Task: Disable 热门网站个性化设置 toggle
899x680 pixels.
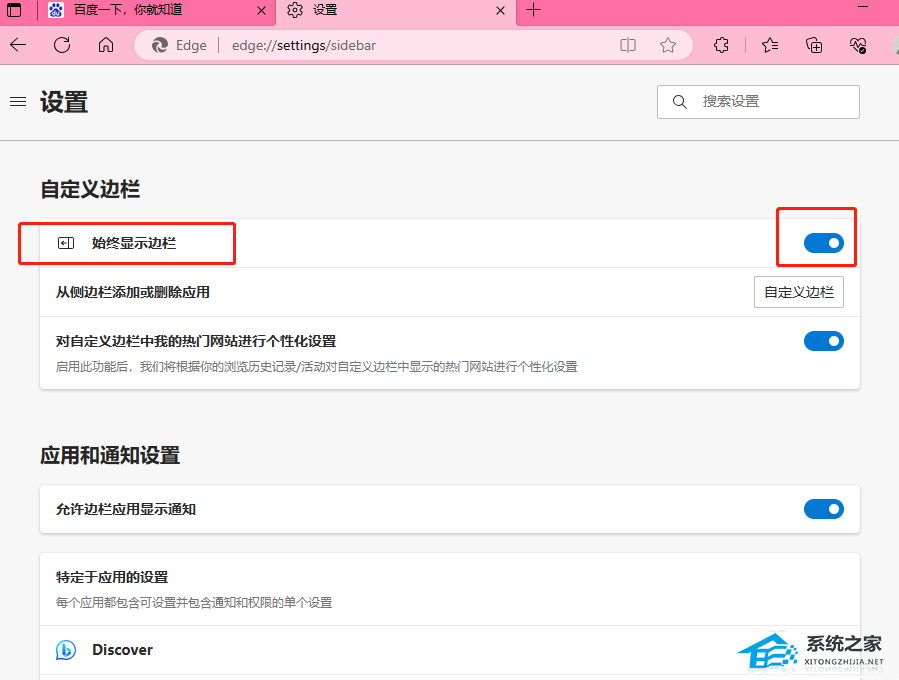Action: 824,341
